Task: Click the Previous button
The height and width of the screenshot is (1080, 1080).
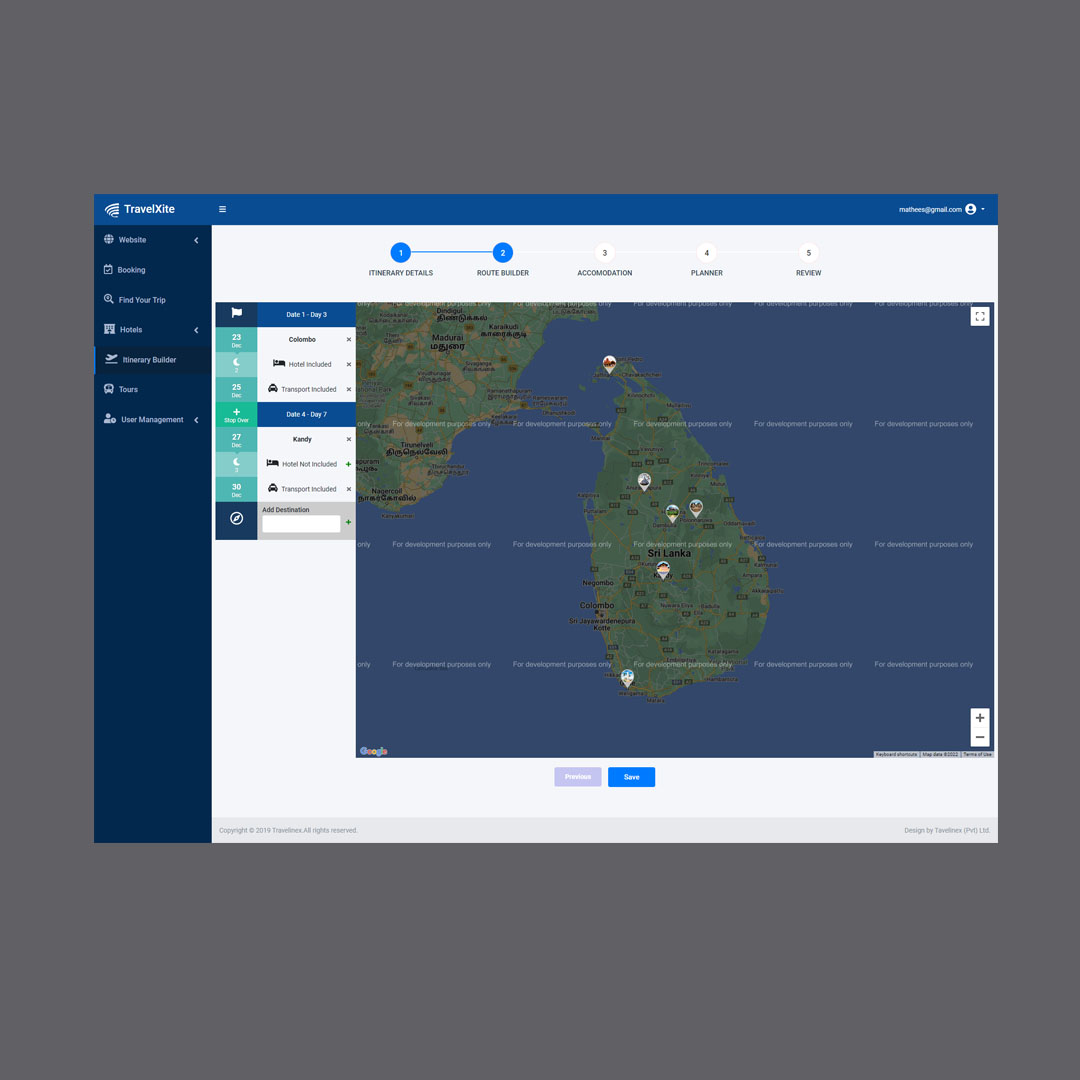Action: click(x=578, y=777)
